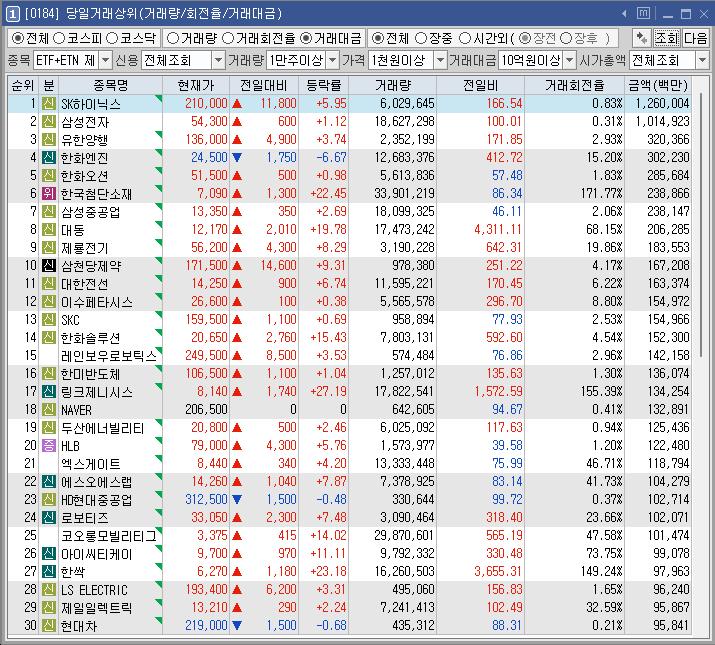Viewport: 715px width, 645px height.
Task: Click the teal badge beside 한싹
Action: 49,571
